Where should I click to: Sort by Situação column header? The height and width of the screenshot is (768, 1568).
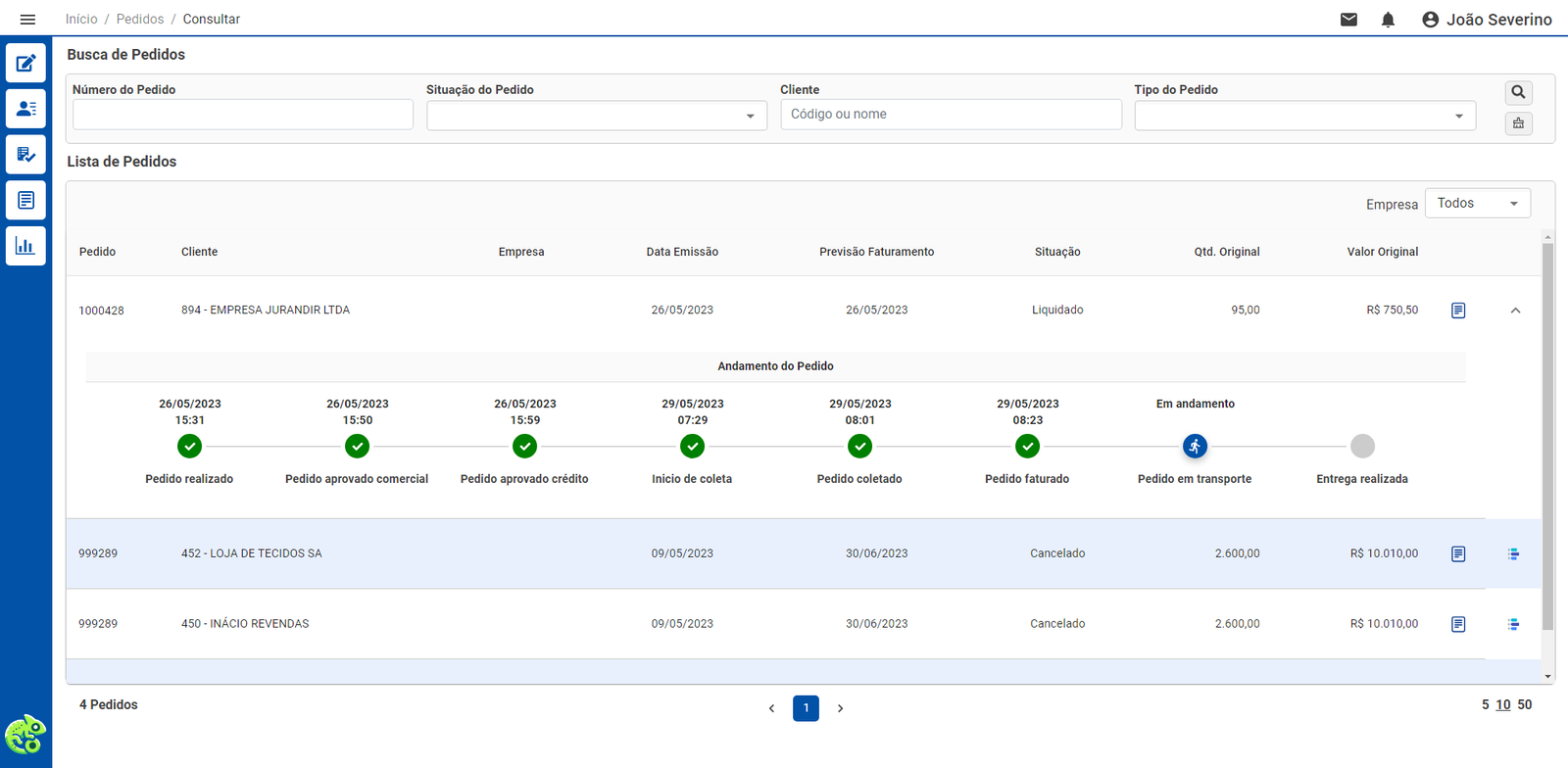click(1057, 252)
